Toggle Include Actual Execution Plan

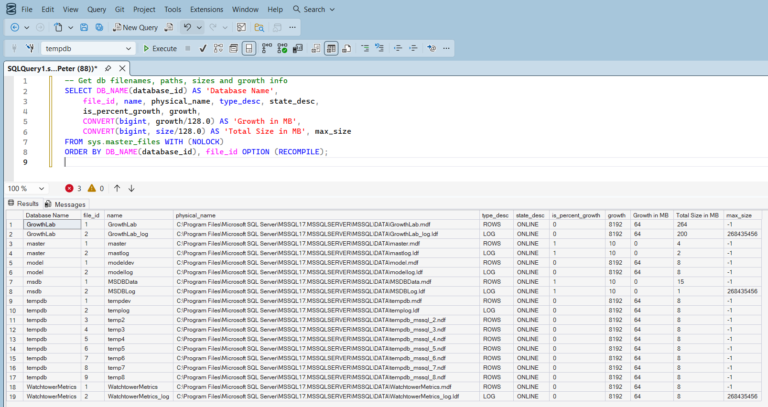(266, 48)
